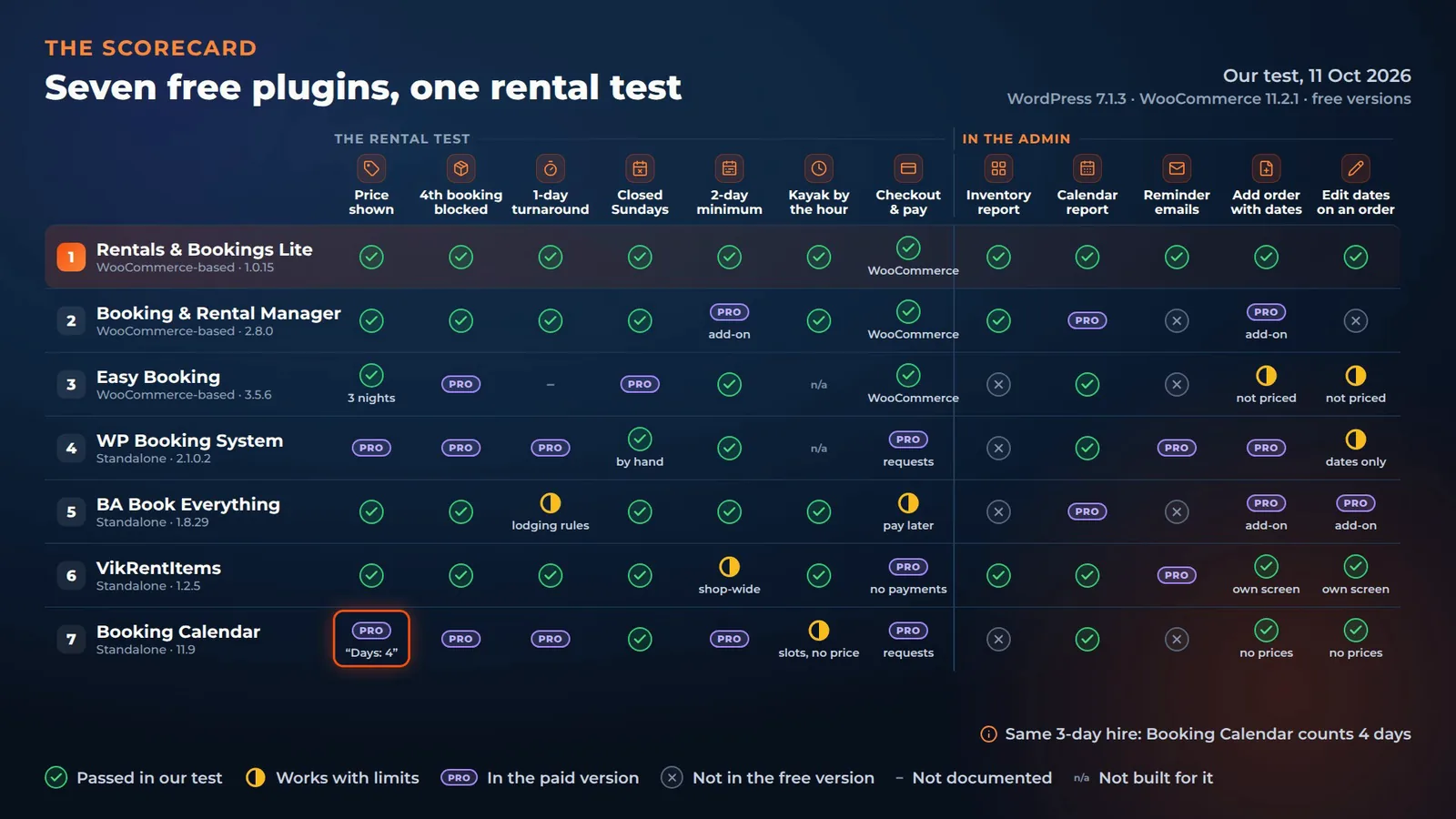The width and height of the screenshot is (1456, 819).
Task: Click the 'Works with limits' legend label
Action: [348, 777]
